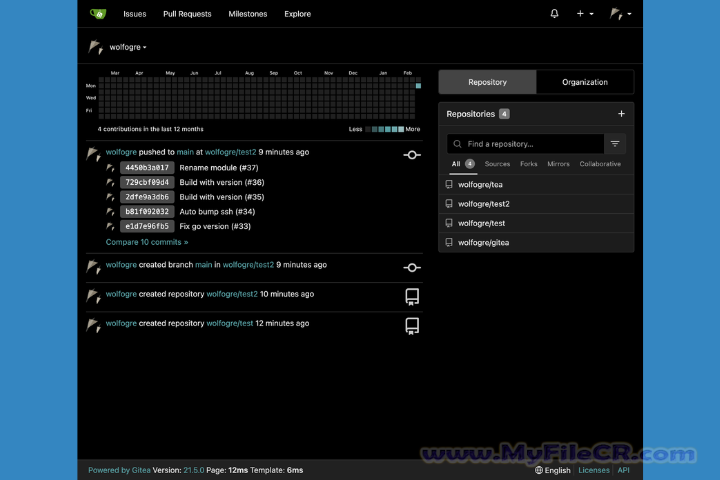Select the Sources filter tab
Viewport: 720px width, 480px height.
pos(497,164)
